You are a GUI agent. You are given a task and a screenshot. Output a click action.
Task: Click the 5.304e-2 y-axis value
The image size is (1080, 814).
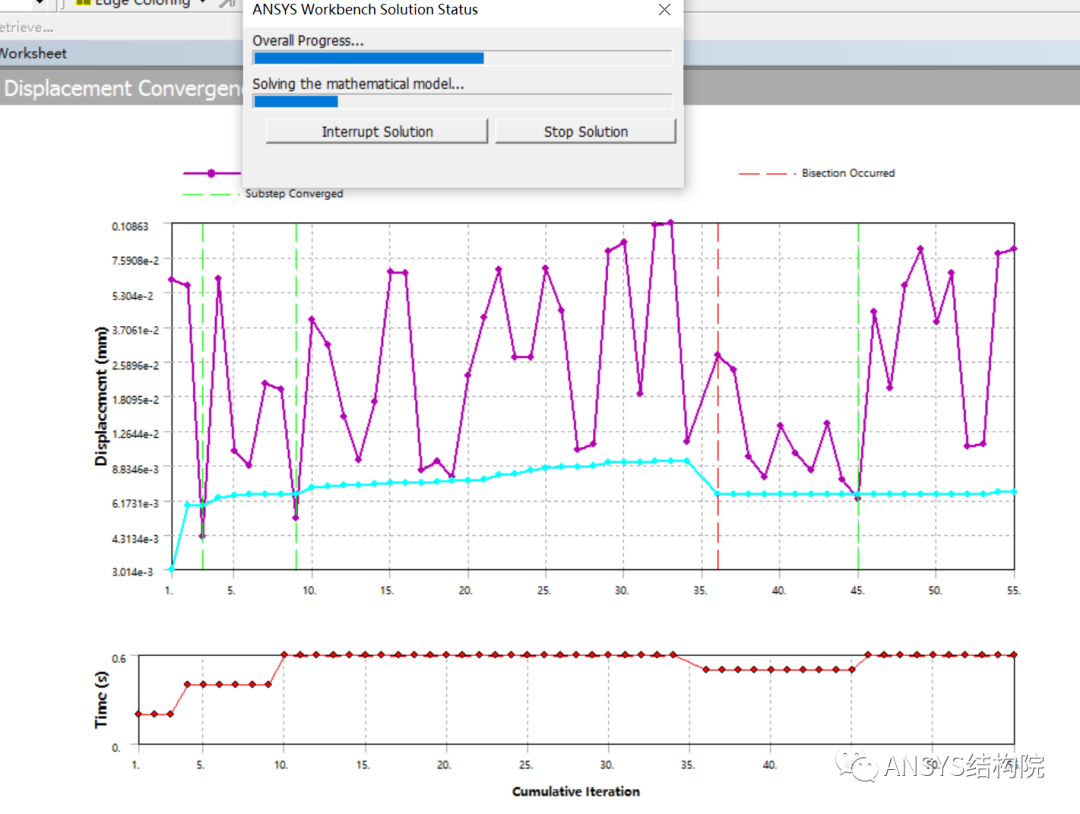click(x=132, y=295)
